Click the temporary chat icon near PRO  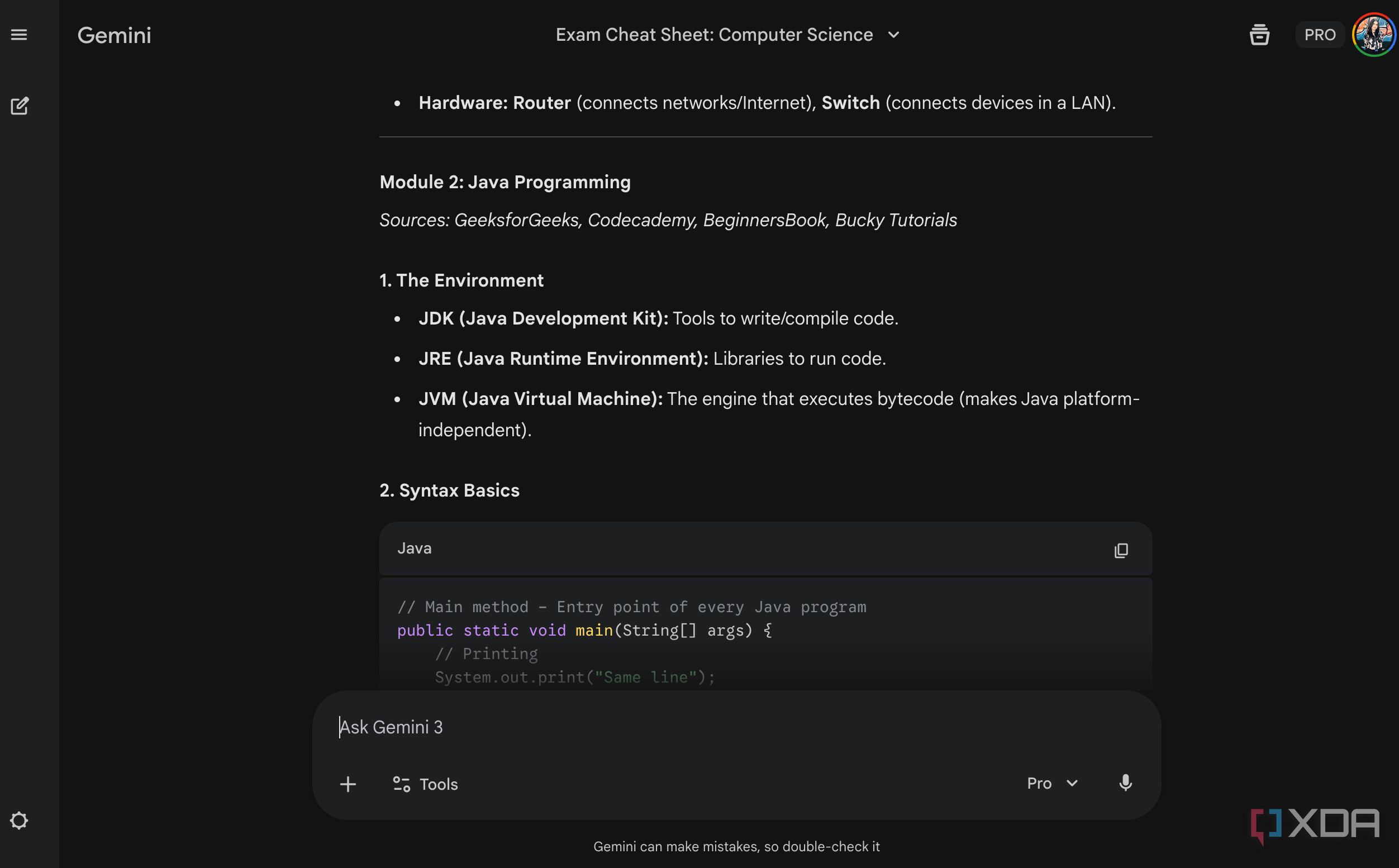(1259, 35)
